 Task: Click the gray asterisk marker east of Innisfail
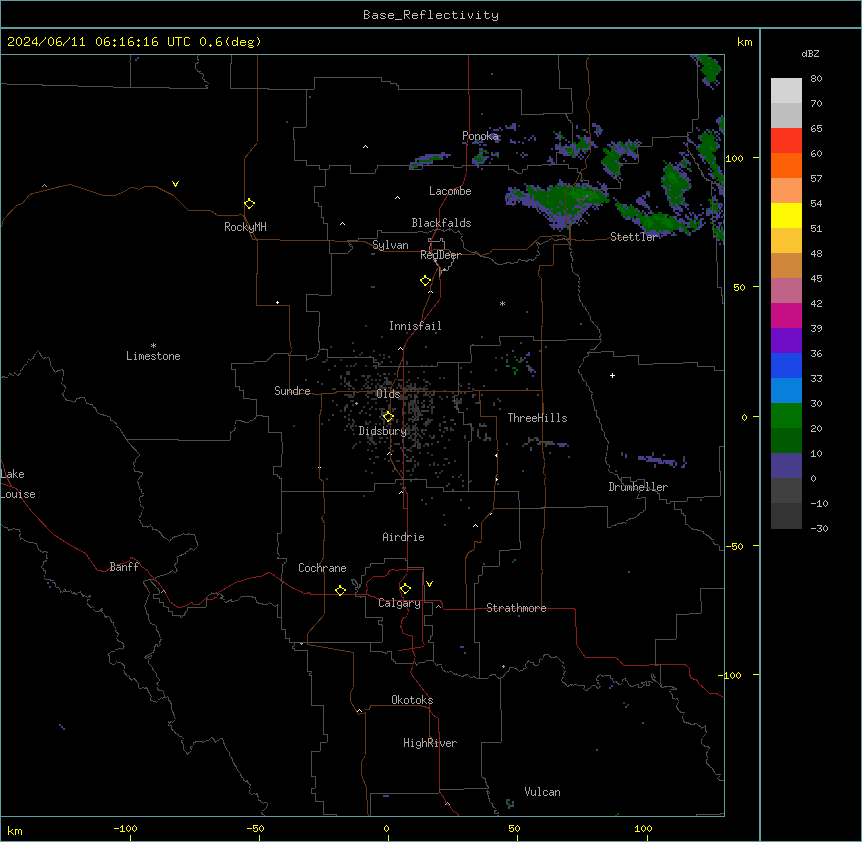(x=502, y=303)
